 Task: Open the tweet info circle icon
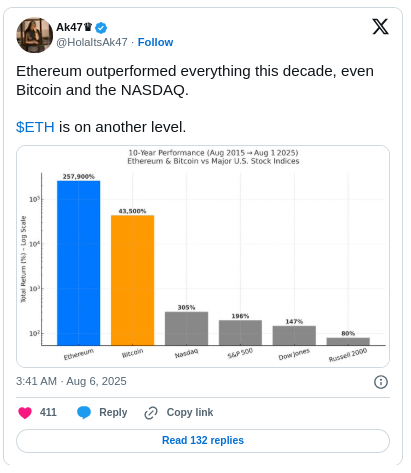381,382
